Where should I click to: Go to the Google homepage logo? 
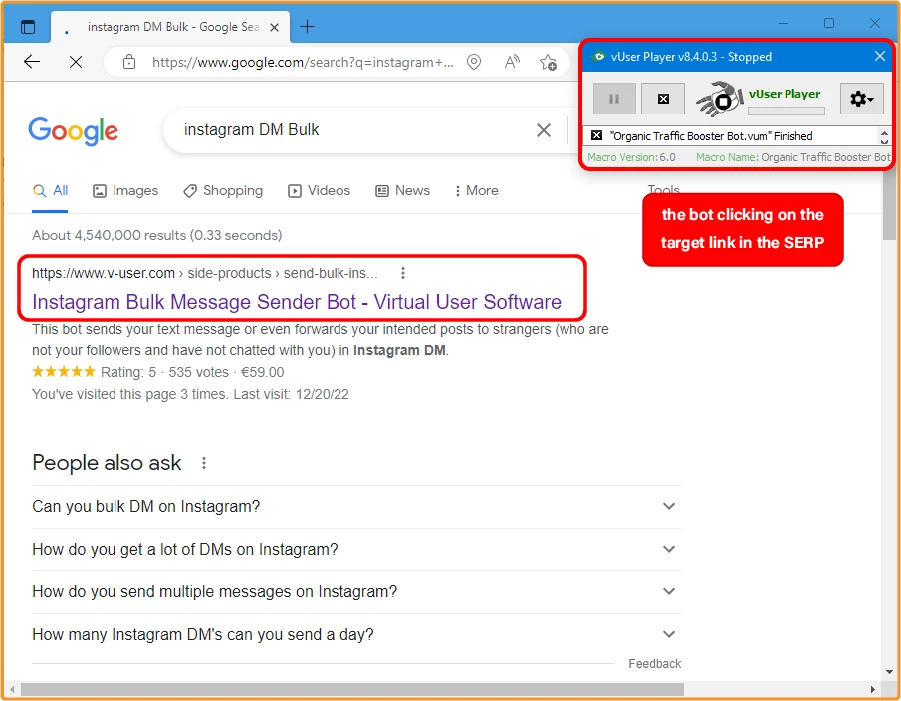pos(73,131)
